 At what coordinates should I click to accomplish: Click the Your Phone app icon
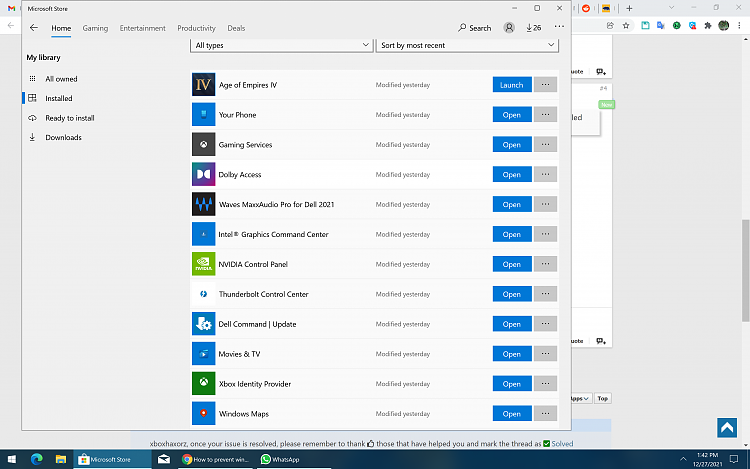click(203, 115)
